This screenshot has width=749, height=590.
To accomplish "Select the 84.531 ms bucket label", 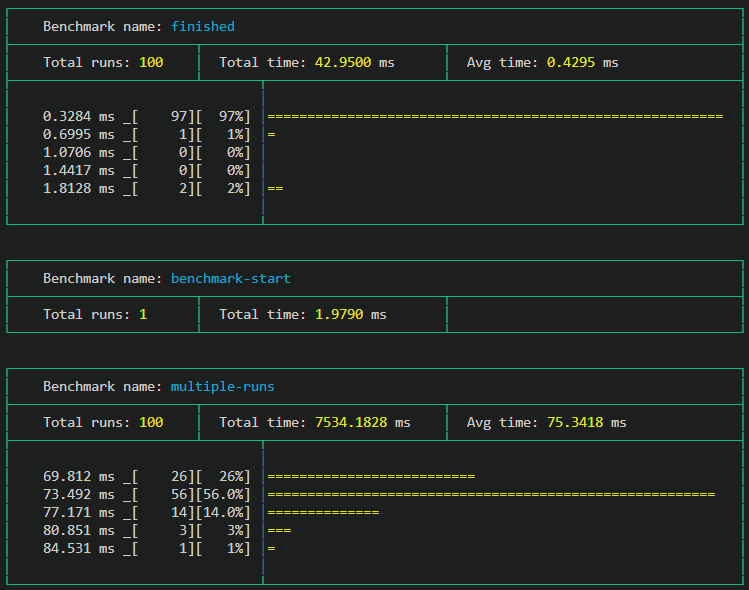I will click(79, 548).
